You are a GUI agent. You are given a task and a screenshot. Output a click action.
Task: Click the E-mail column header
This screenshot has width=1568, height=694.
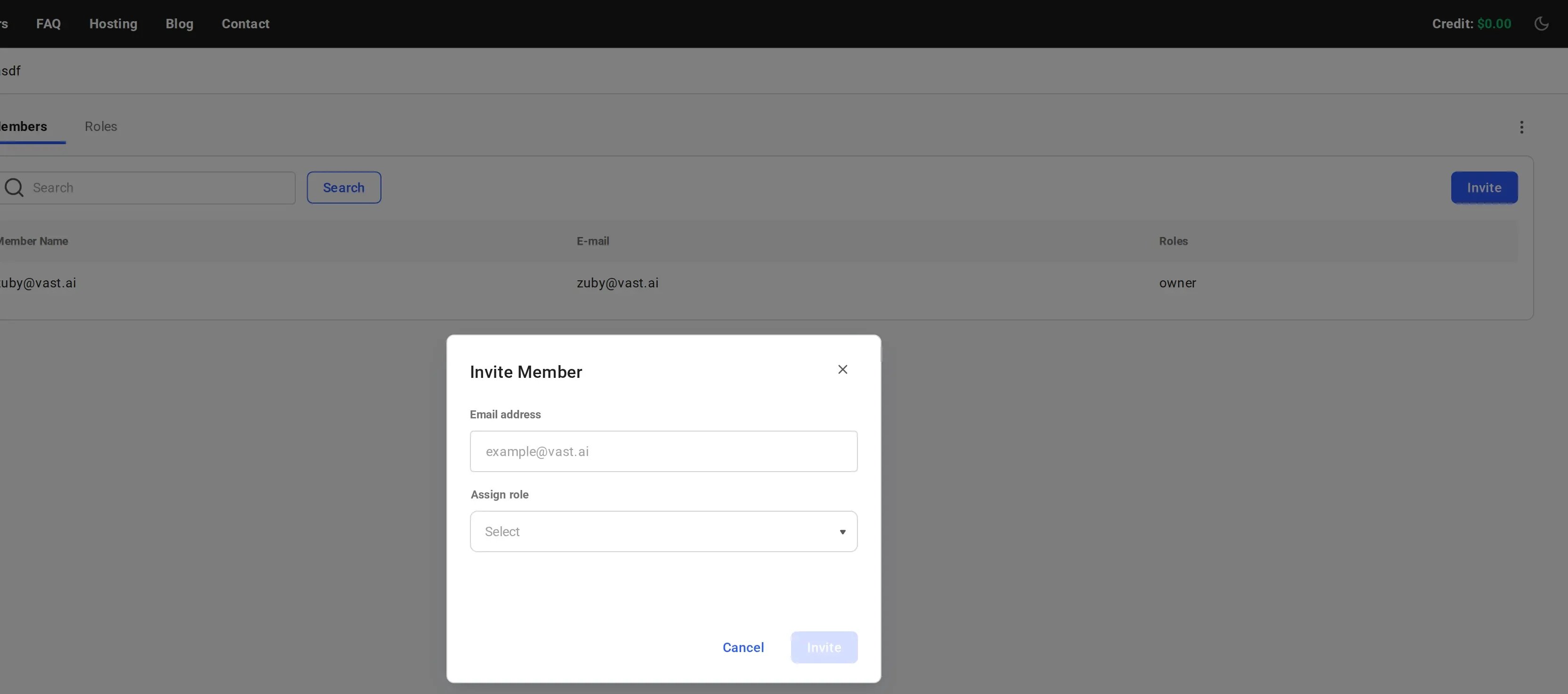coord(593,241)
